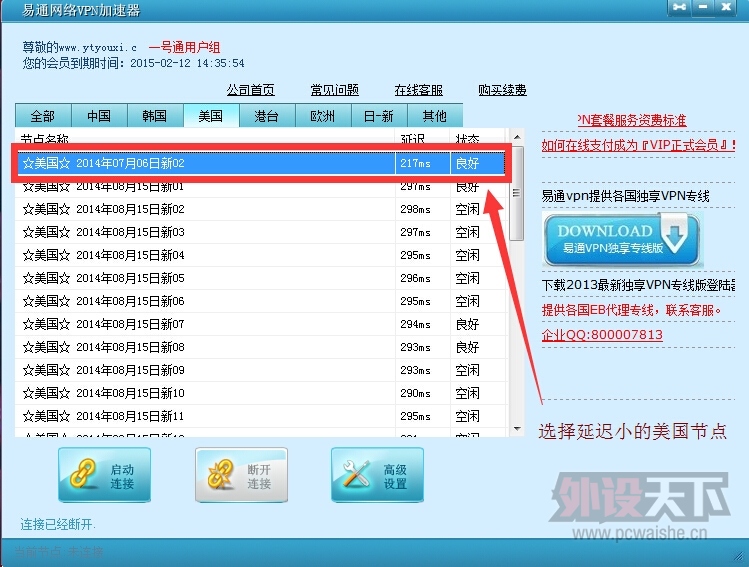The height and width of the screenshot is (567, 749).
Task: Select node 2014年08月15日新04
Action: [260, 255]
